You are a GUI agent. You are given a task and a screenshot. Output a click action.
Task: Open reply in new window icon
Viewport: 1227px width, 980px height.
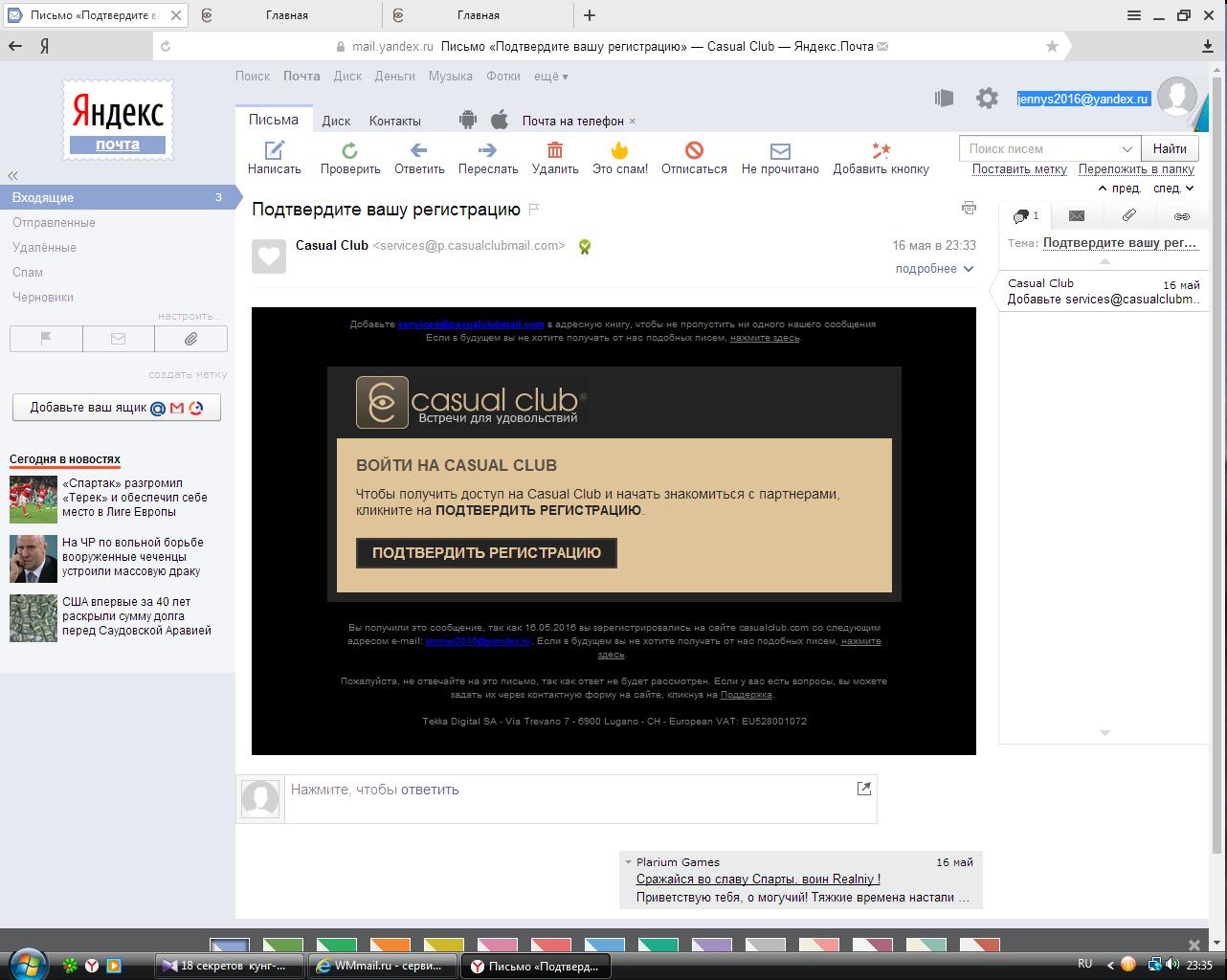tap(863, 789)
